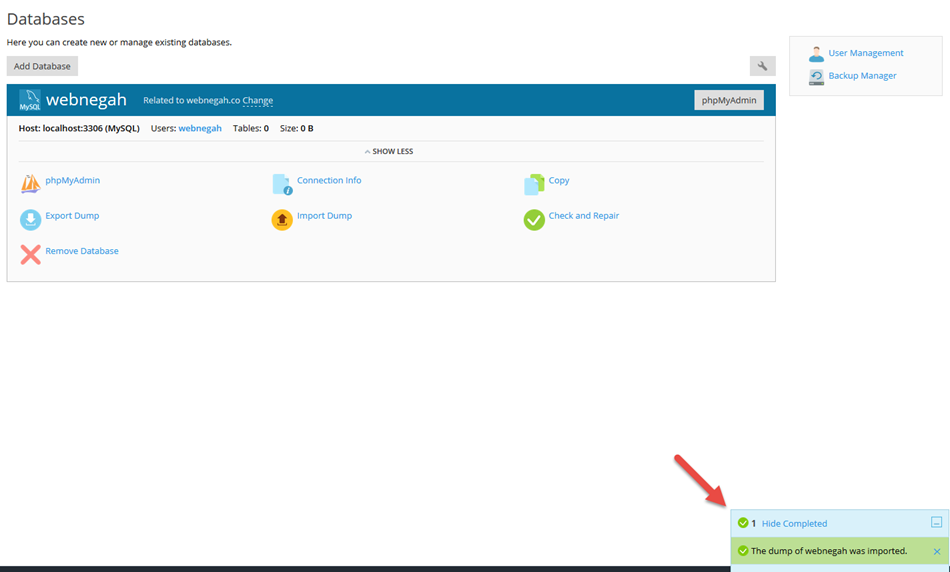Click the phpMyAdmin sailboat icon
The image size is (950, 572).
click(x=30, y=184)
